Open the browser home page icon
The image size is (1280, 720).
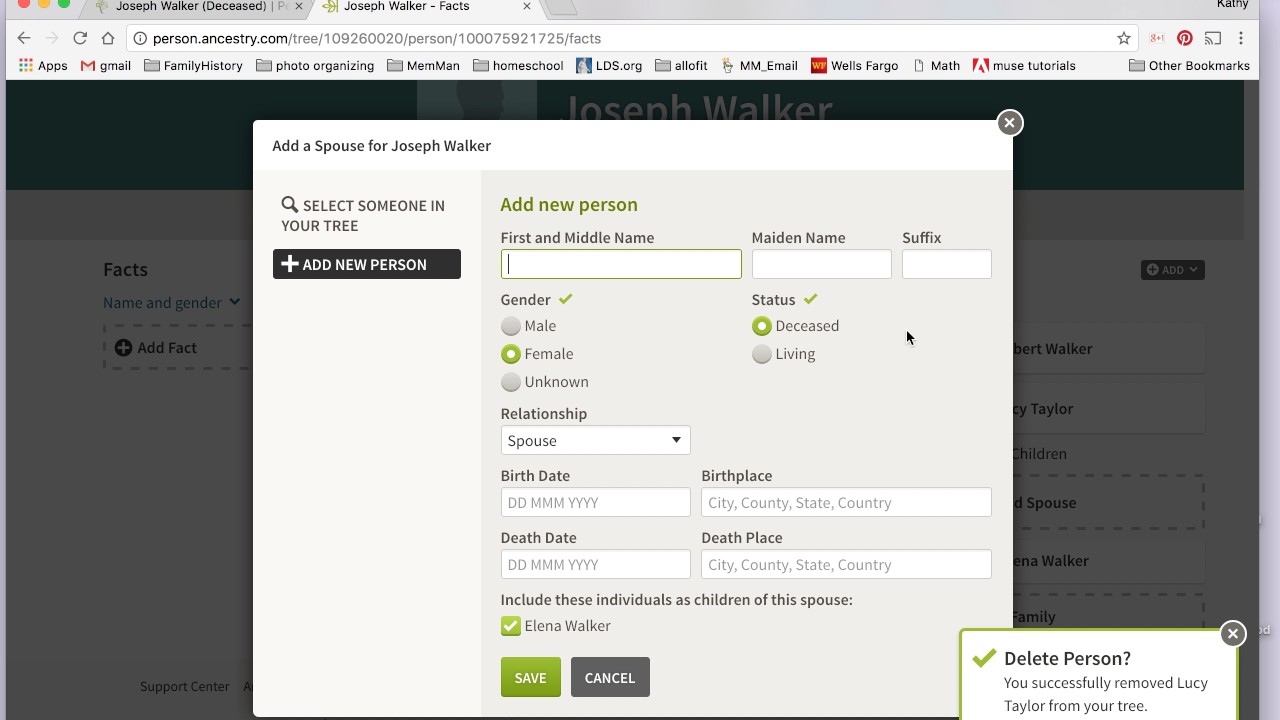click(x=108, y=38)
